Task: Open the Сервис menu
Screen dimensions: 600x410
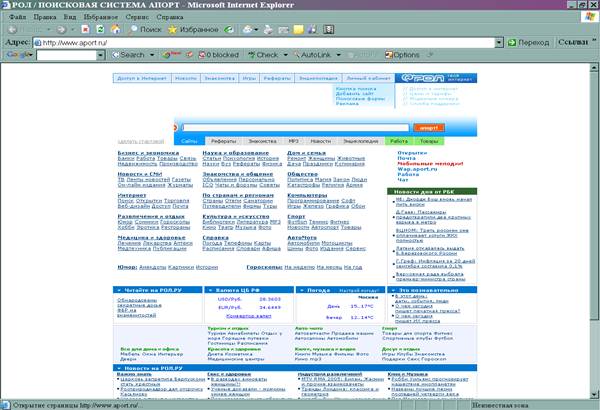Action: coord(137,17)
